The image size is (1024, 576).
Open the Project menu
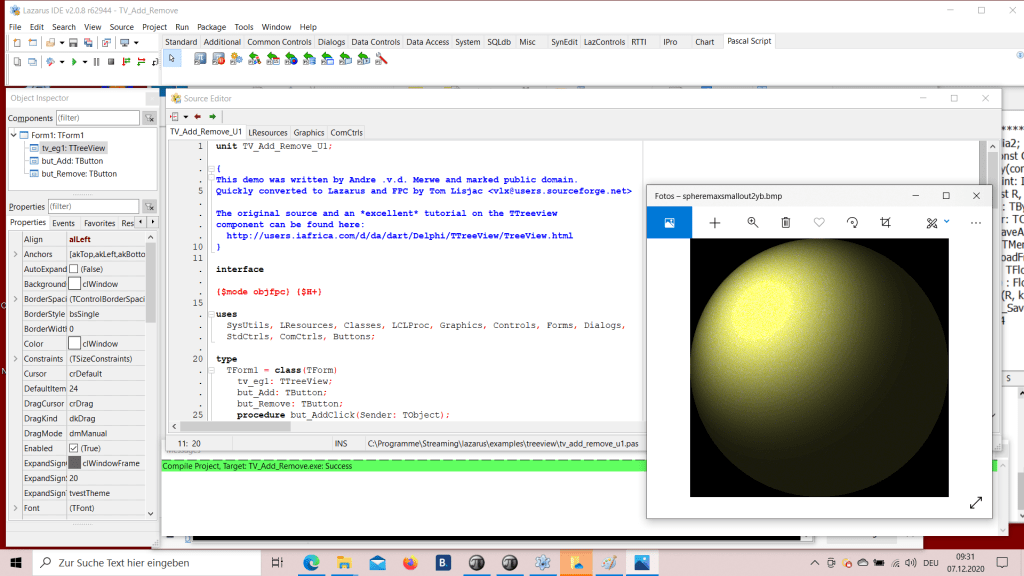(154, 27)
